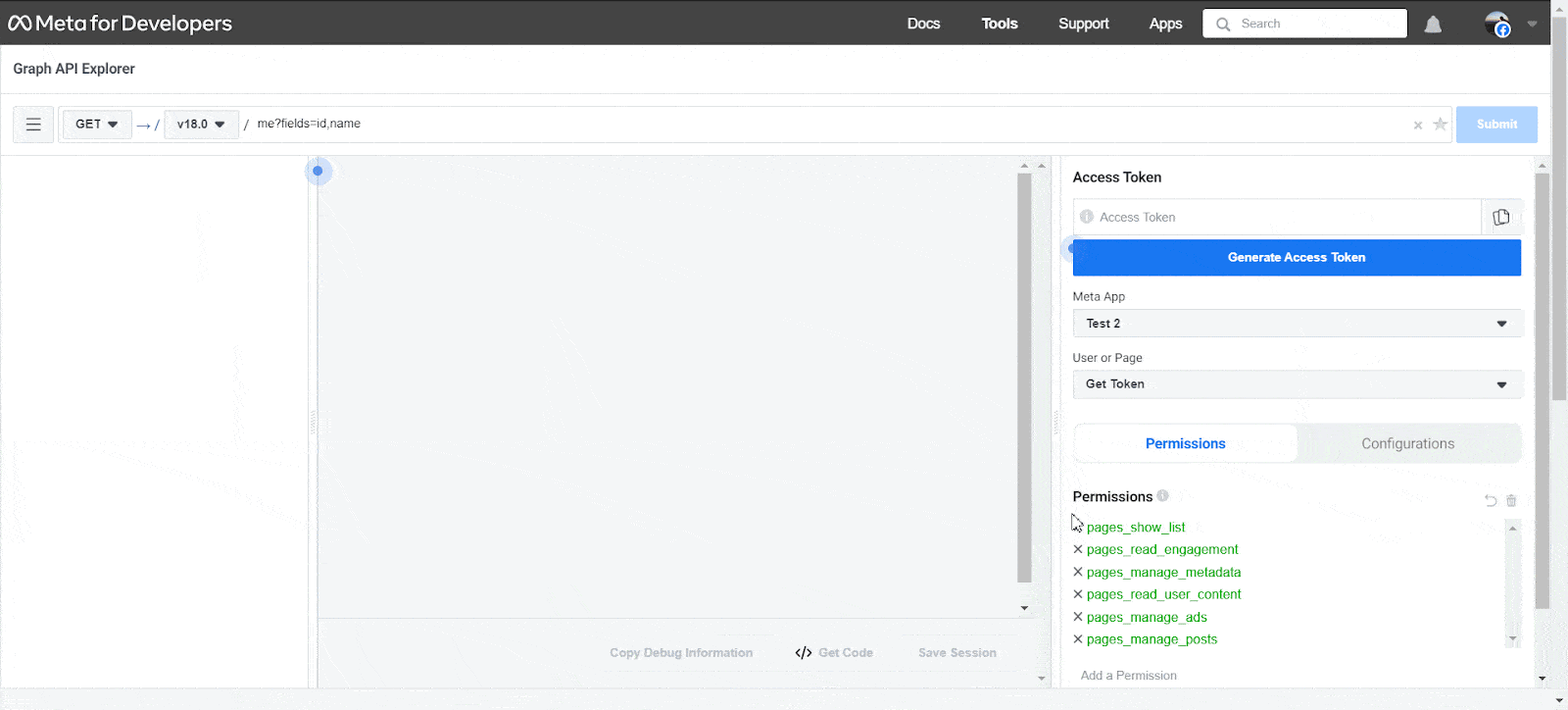The width and height of the screenshot is (1568, 710).
Task: Remove the pages_manage_metadata permission
Action: tap(1078, 572)
